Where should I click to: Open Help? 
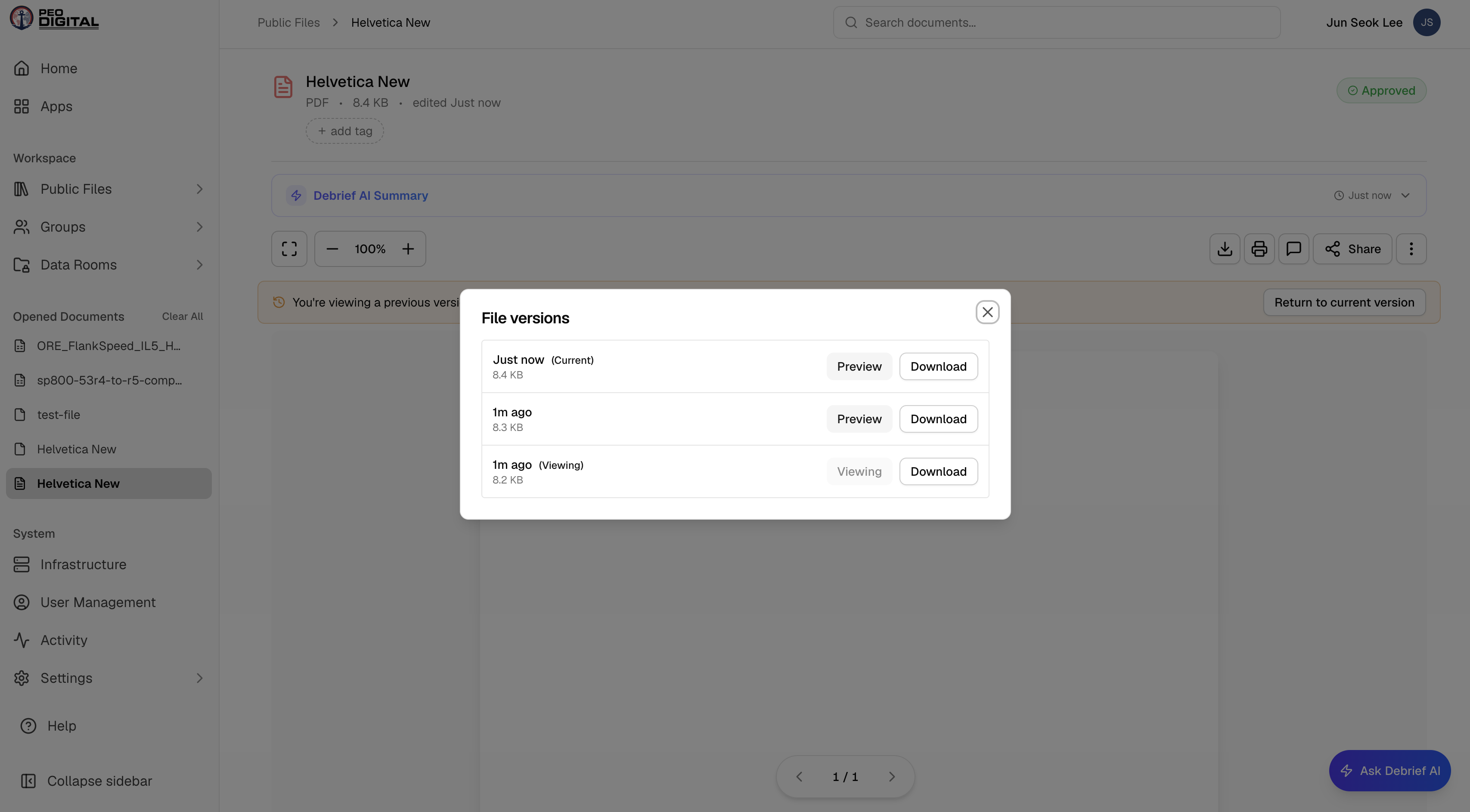point(109,726)
